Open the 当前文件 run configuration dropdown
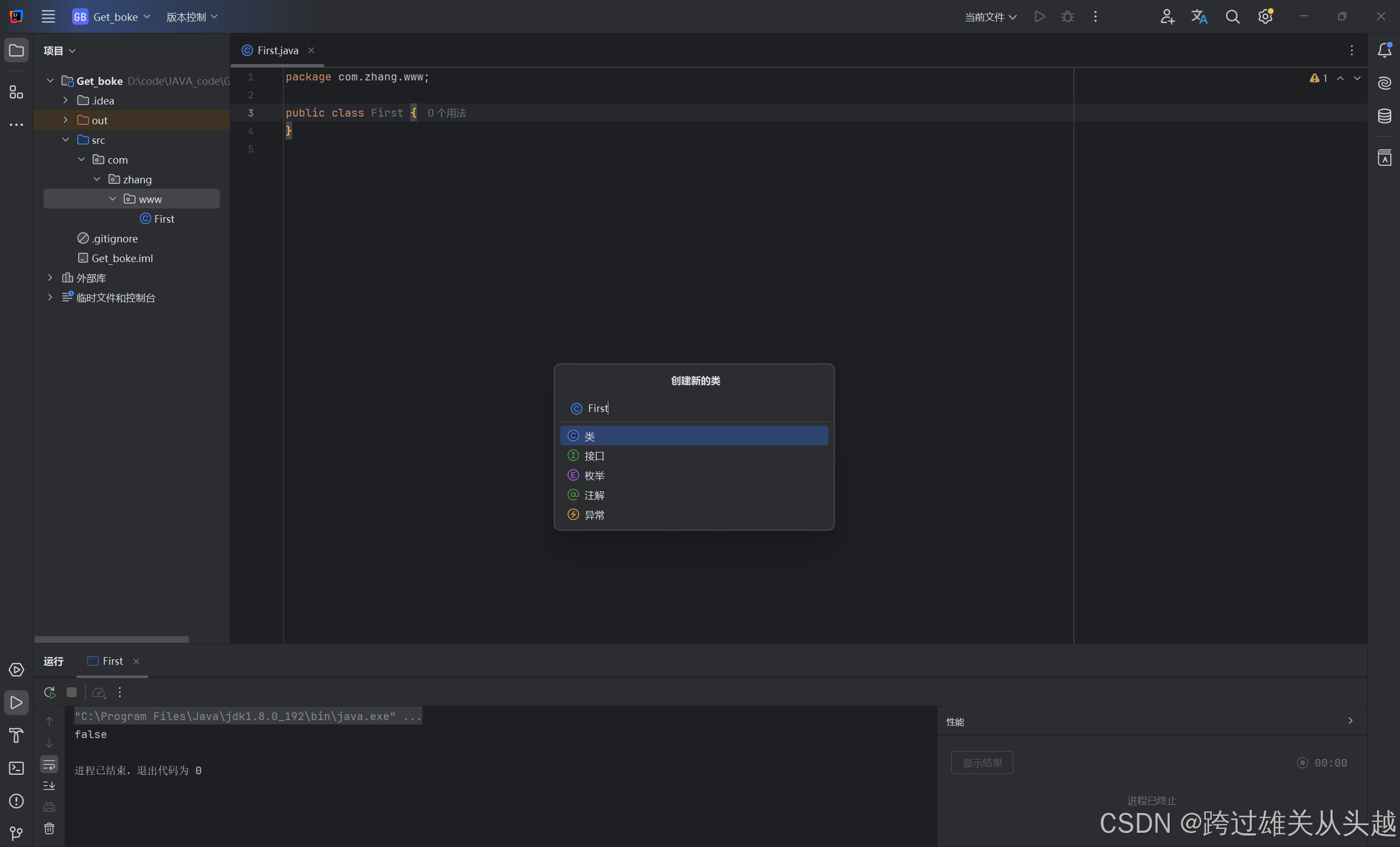This screenshot has height=847, width=1400. pyautogui.click(x=990, y=17)
